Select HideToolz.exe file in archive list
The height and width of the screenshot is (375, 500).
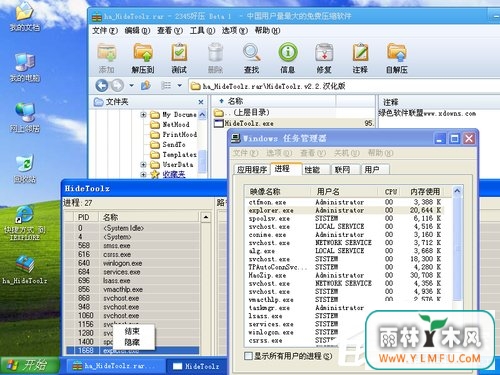(249, 124)
